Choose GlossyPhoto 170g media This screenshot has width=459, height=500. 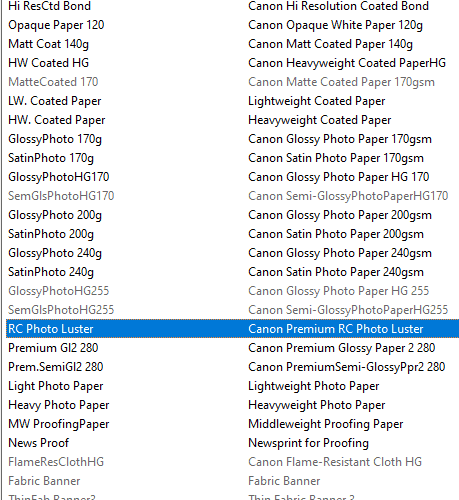(x=232, y=139)
